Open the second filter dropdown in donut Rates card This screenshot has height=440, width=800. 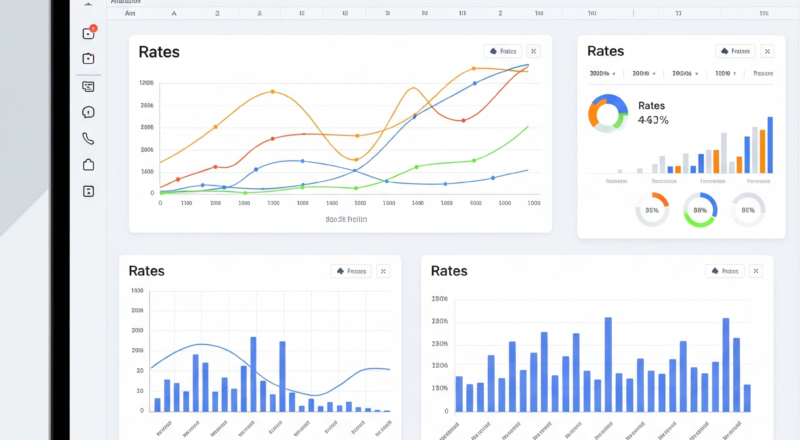[644, 74]
